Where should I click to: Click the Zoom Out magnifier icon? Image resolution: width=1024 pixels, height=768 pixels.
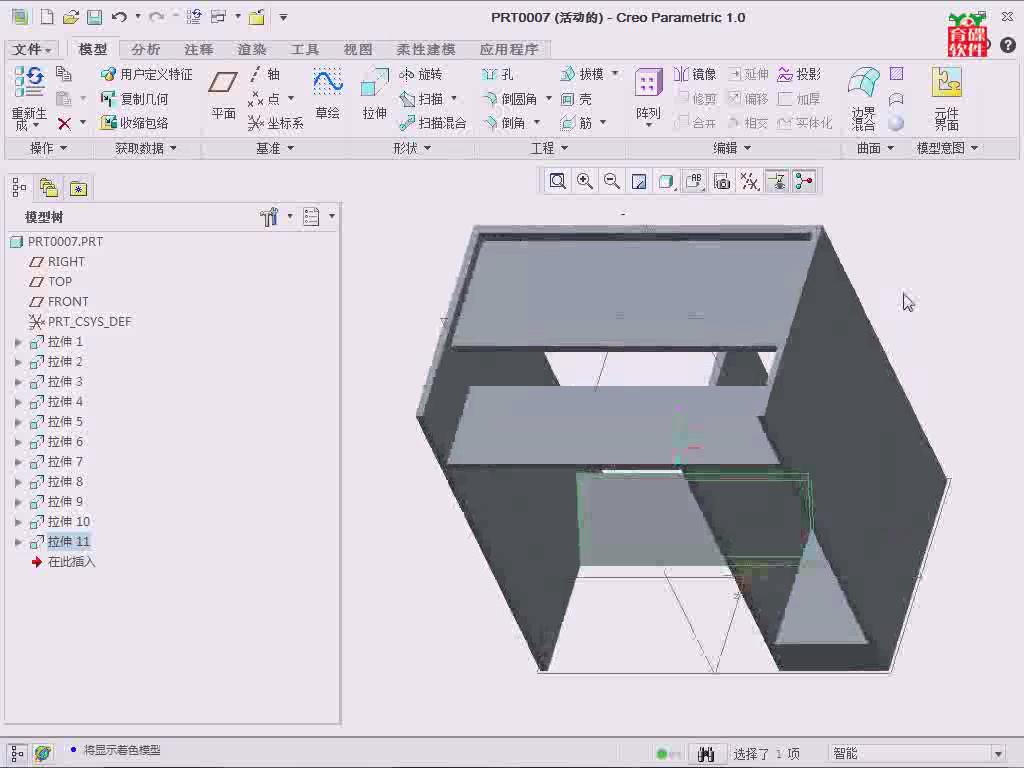(612, 181)
